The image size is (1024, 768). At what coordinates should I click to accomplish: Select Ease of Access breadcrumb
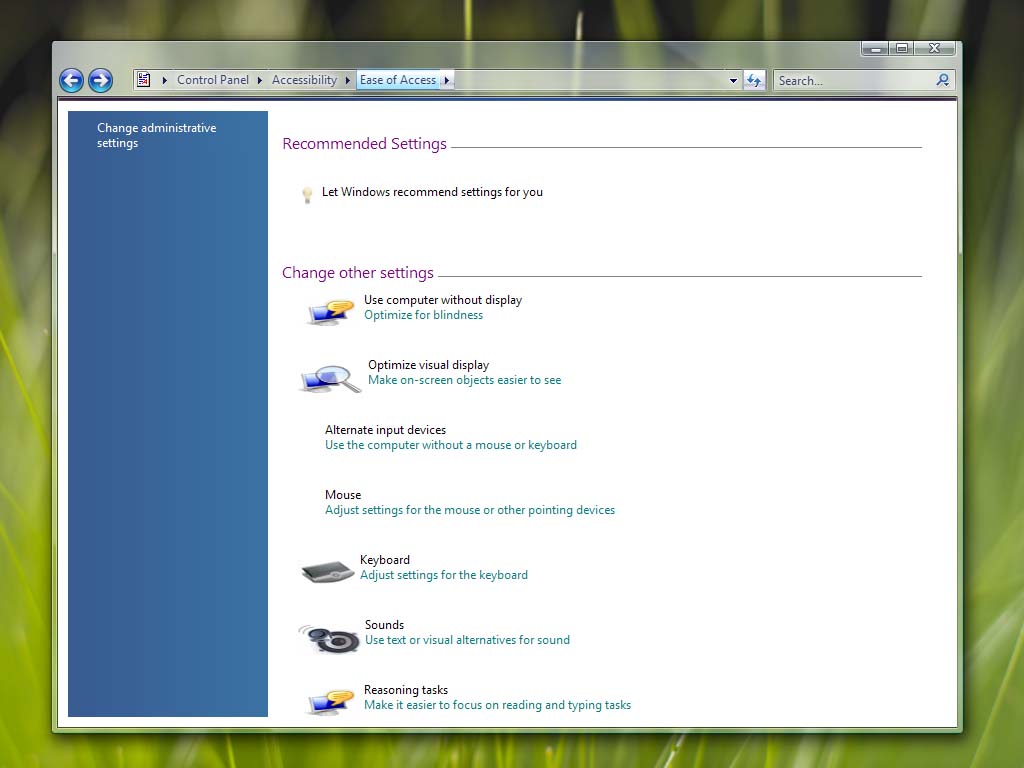(398, 80)
